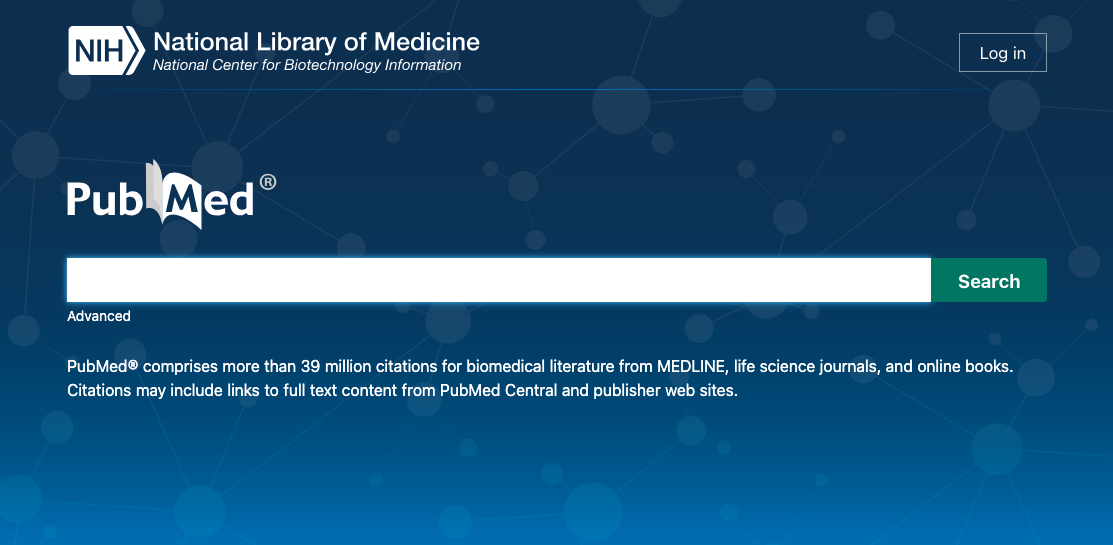Open the Advanced search link
Screen dimensions: 1113x545
click(99, 316)
